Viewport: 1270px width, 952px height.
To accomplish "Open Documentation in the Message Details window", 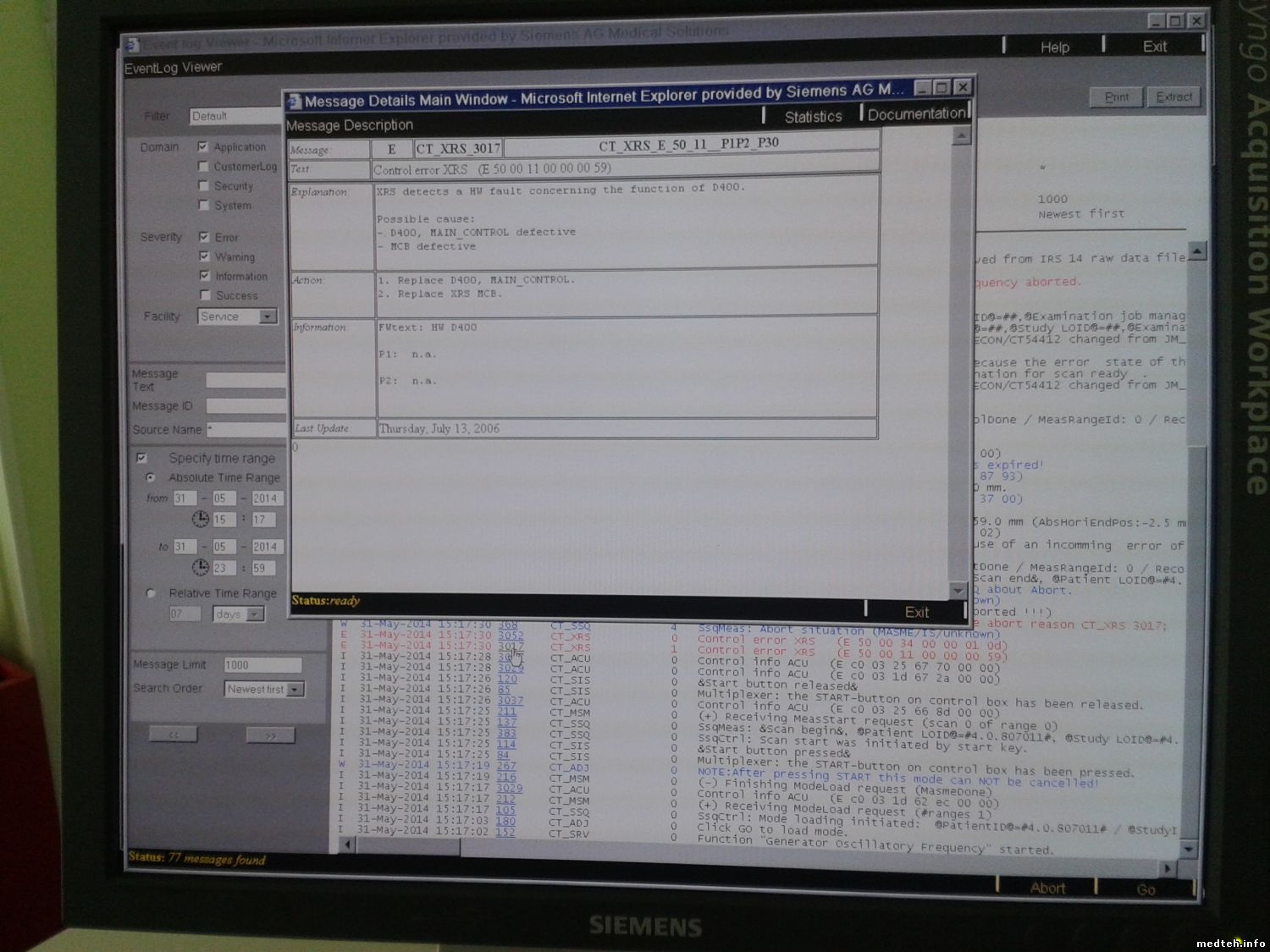I will [916, 114].
